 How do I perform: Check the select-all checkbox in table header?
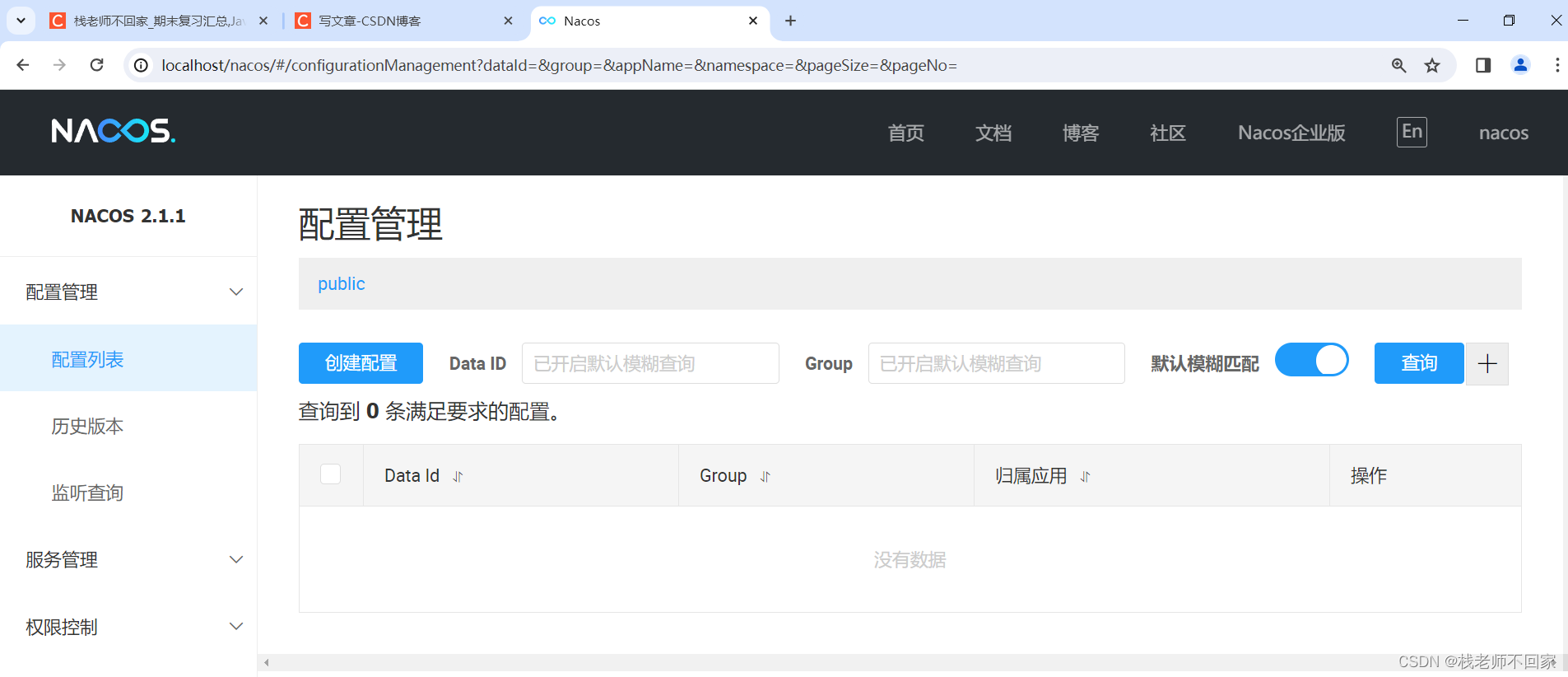tap(330, 474)
